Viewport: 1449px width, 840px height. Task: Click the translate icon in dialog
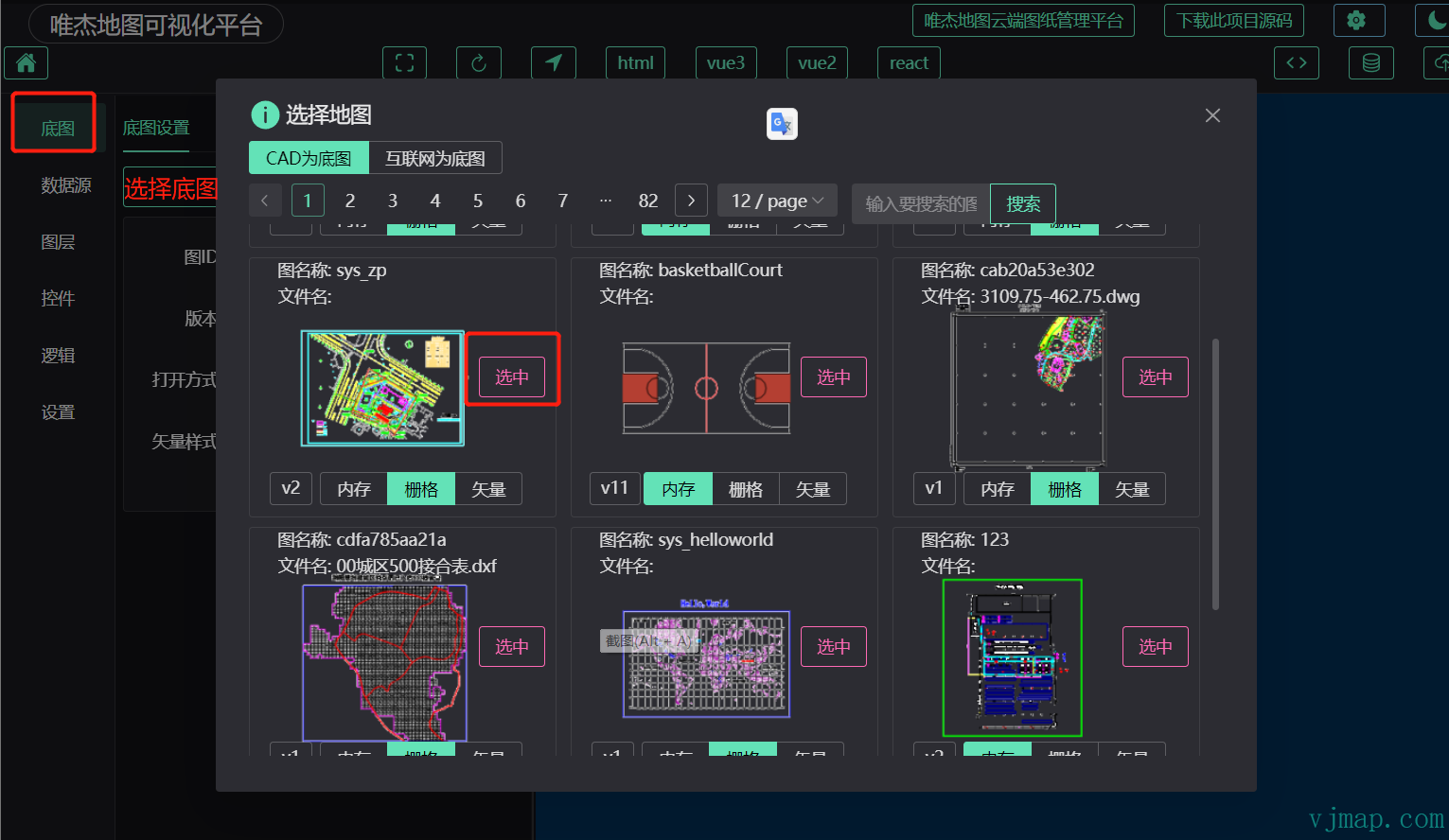(x=782, y=124)
